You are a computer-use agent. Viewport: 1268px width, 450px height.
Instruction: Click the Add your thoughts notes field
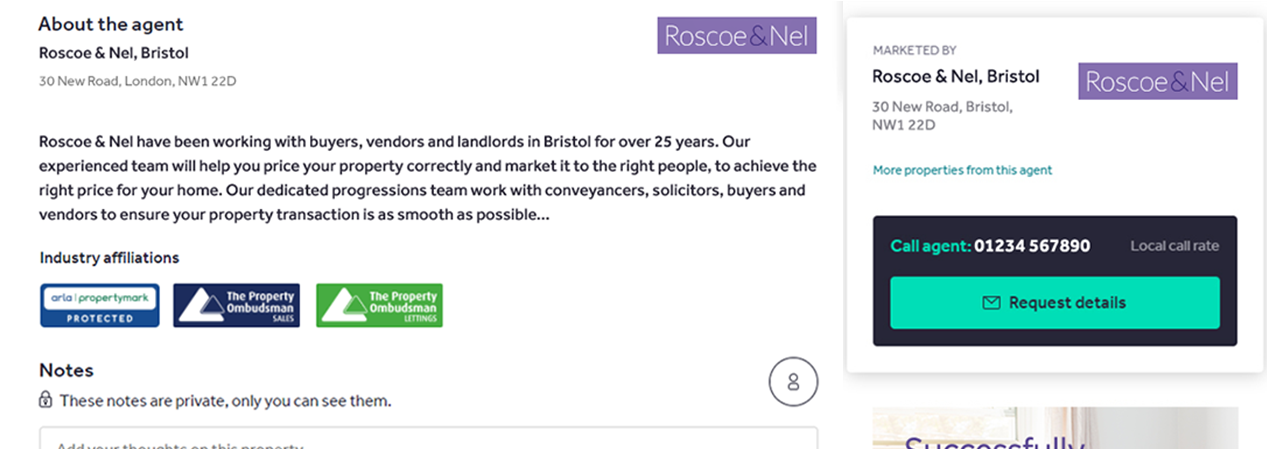click(428, 438)
